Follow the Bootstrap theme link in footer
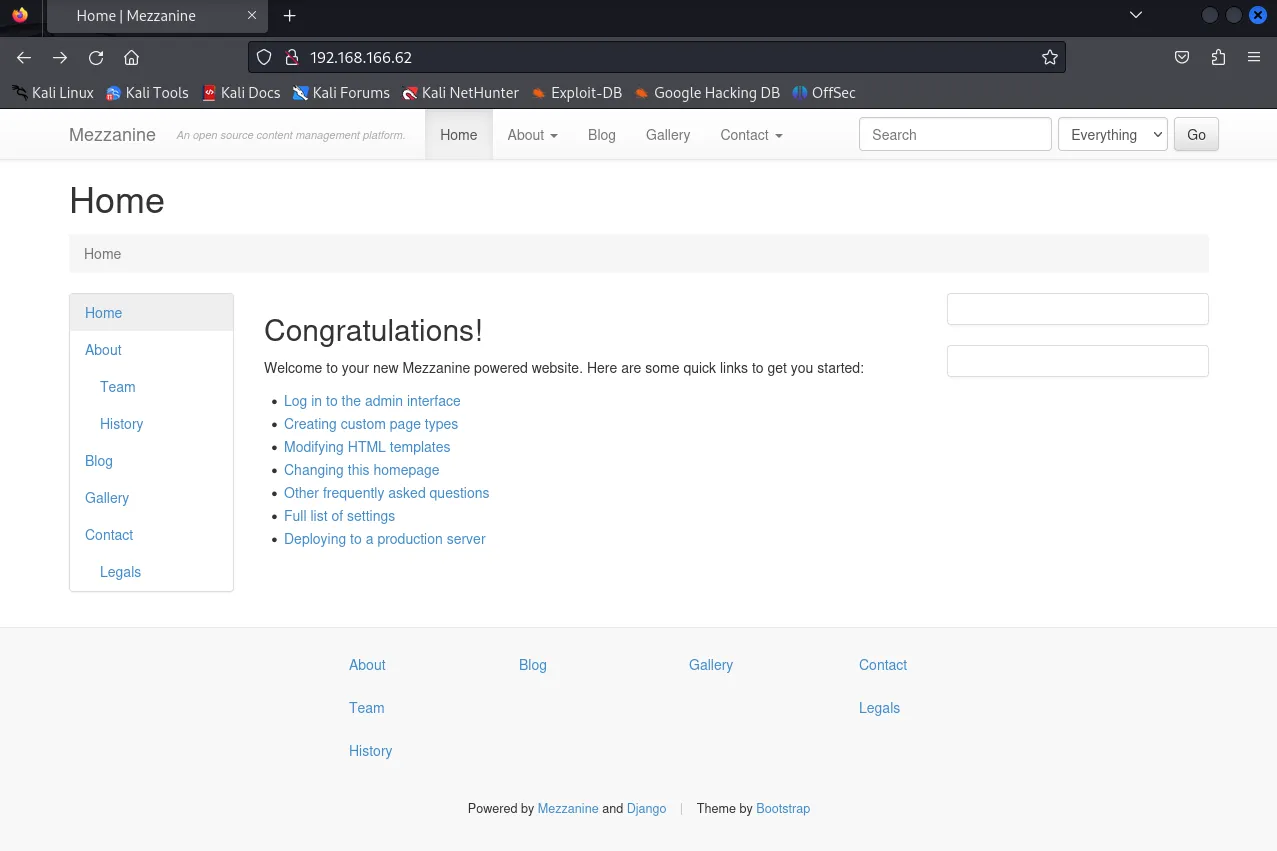 (783, 809)
